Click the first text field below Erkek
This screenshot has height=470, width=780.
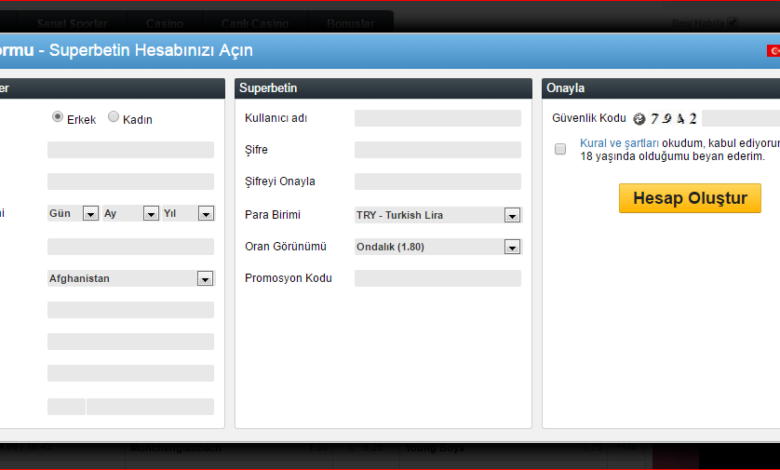[131, 150]
